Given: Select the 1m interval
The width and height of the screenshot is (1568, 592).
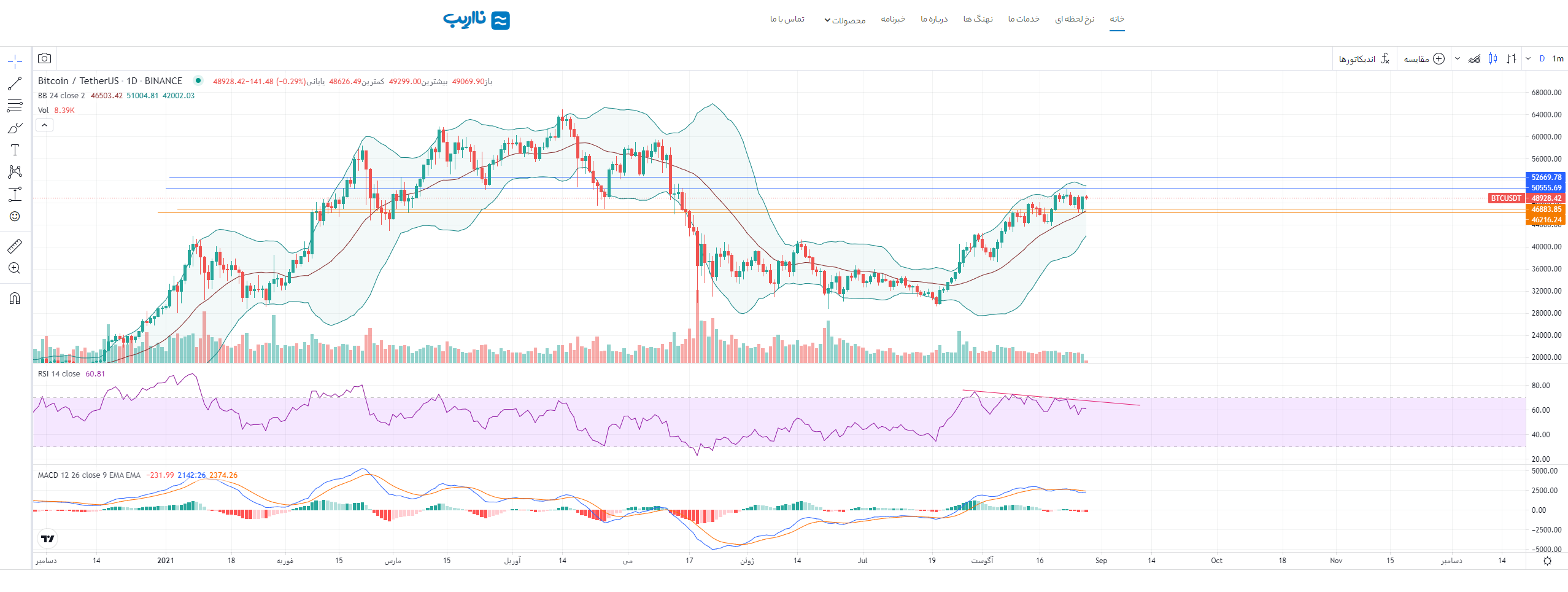Looking at the screenshot, I should click(x=1558, y=58).
